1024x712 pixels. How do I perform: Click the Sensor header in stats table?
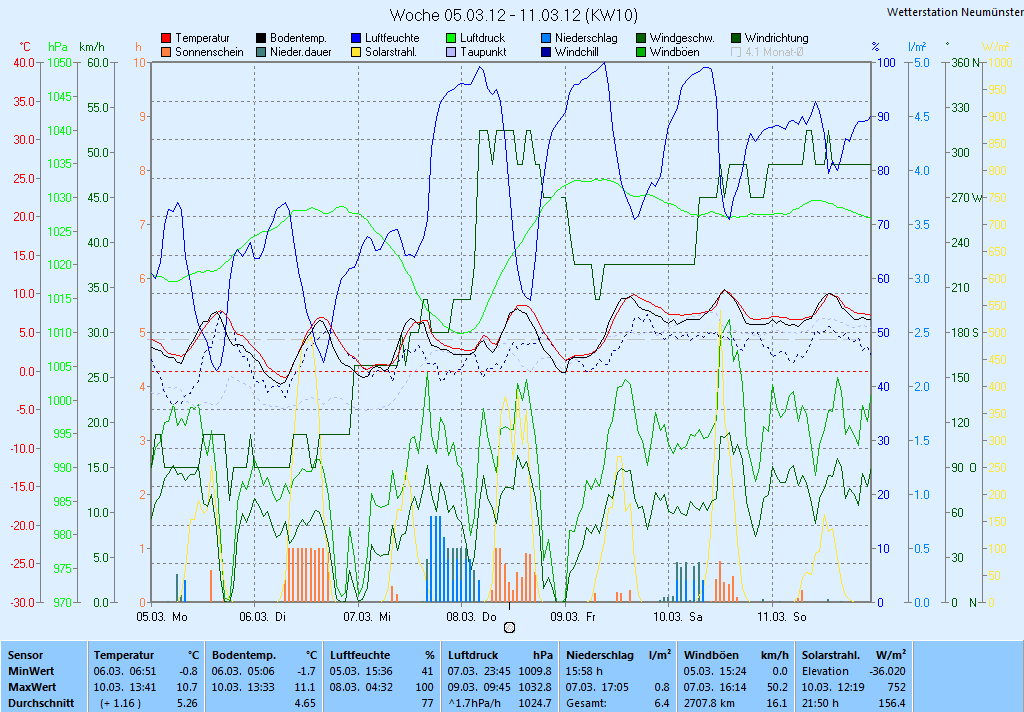pos(25,655)
